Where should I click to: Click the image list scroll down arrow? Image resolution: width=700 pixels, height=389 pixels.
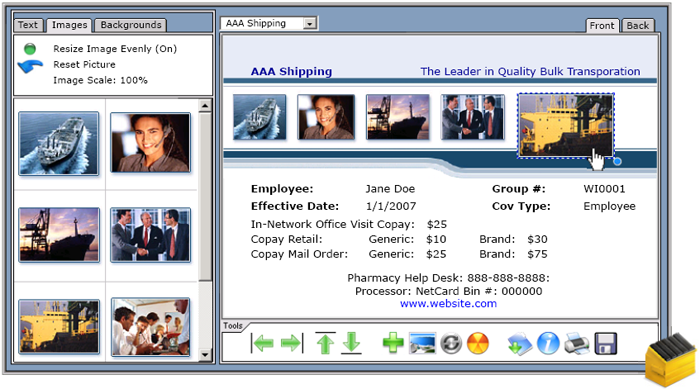(205, 355)
